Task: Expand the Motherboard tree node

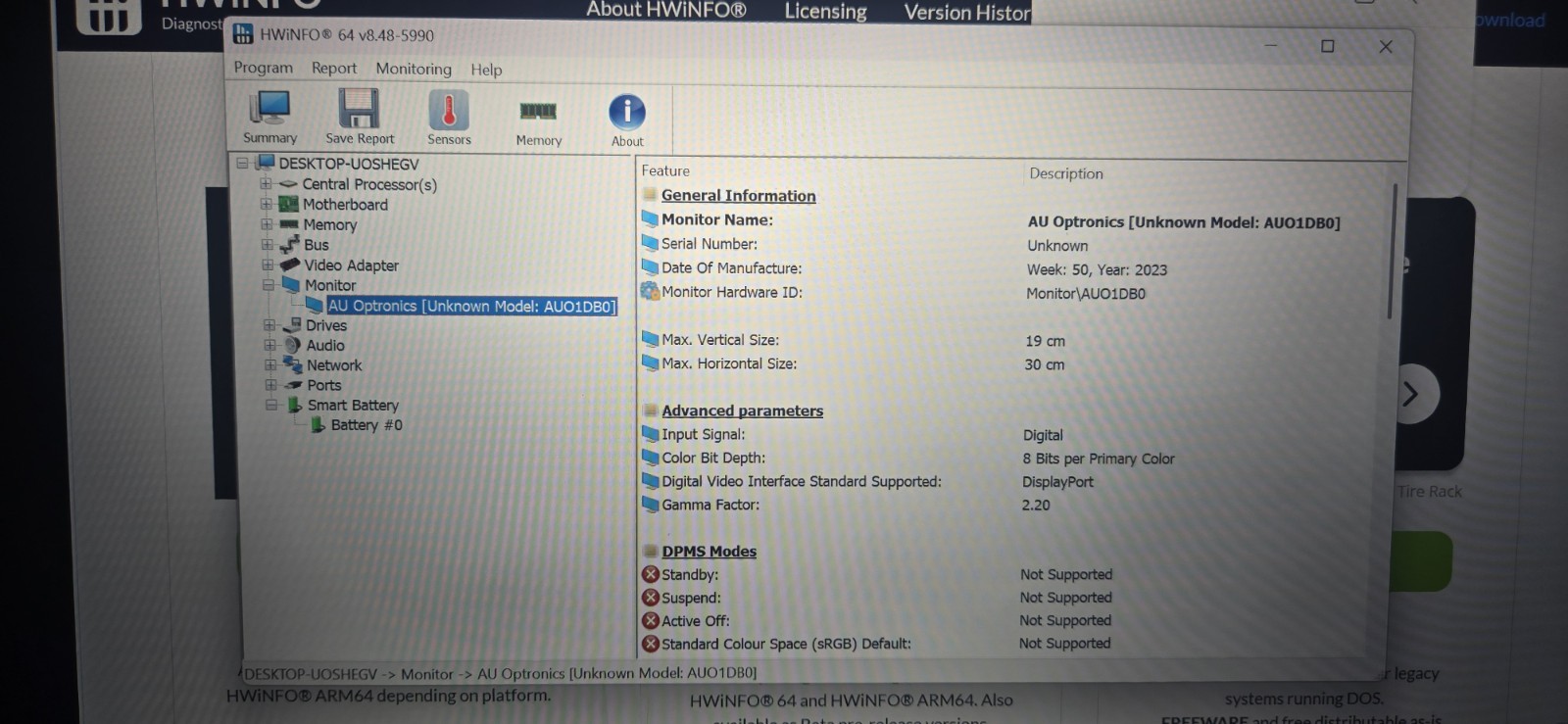Action: (266, 204)
